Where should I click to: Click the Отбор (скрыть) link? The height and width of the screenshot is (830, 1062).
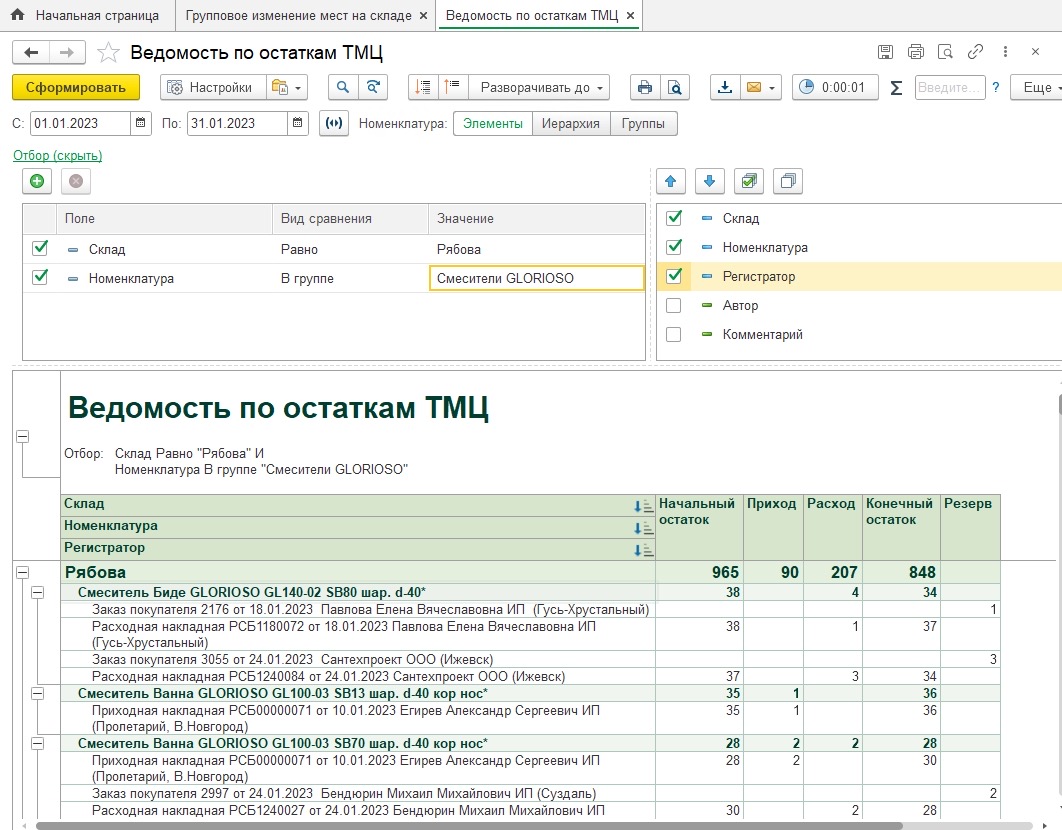pos(57,155)
